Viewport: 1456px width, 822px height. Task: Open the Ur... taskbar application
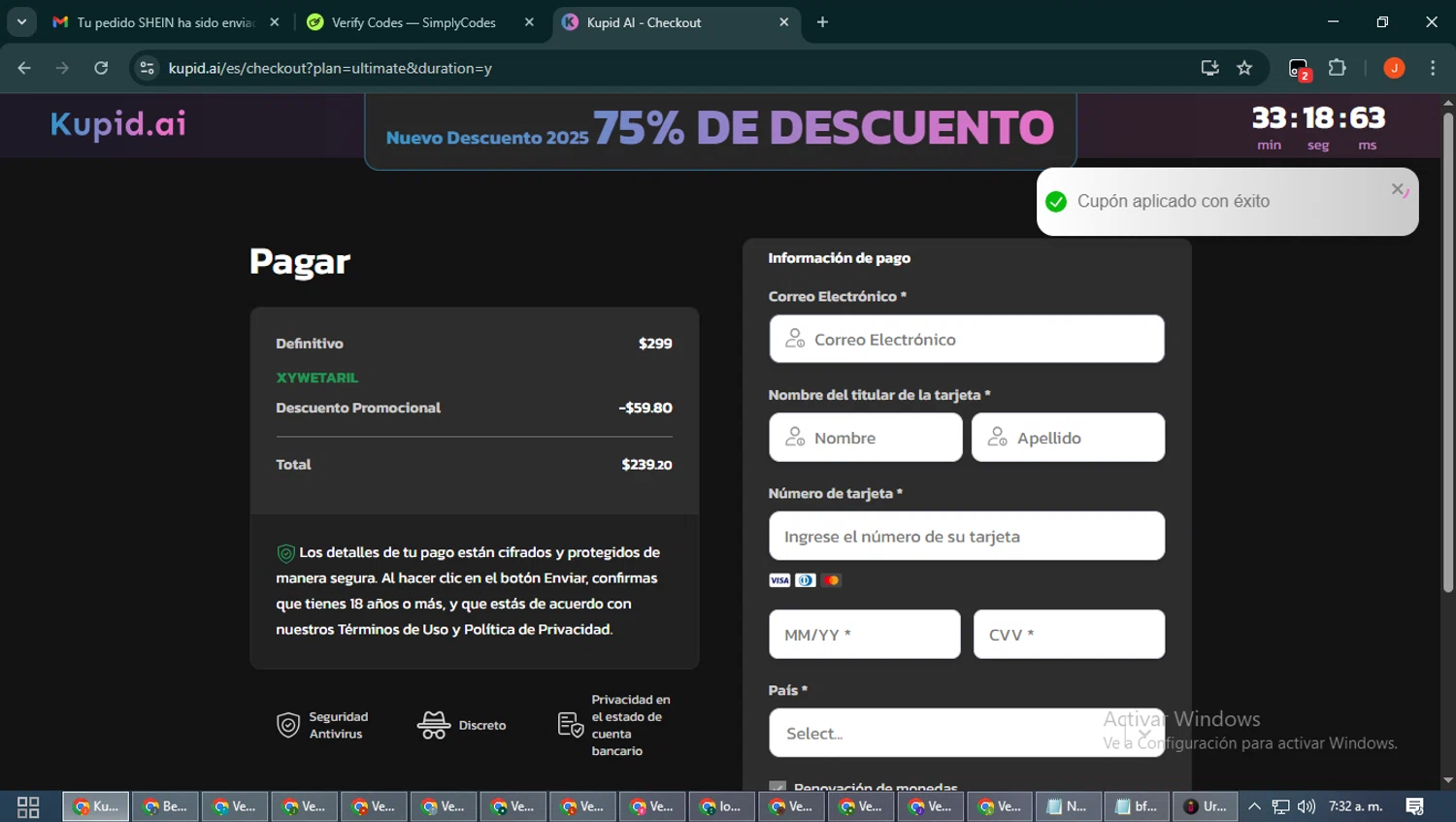click(x=1206, y=806)
